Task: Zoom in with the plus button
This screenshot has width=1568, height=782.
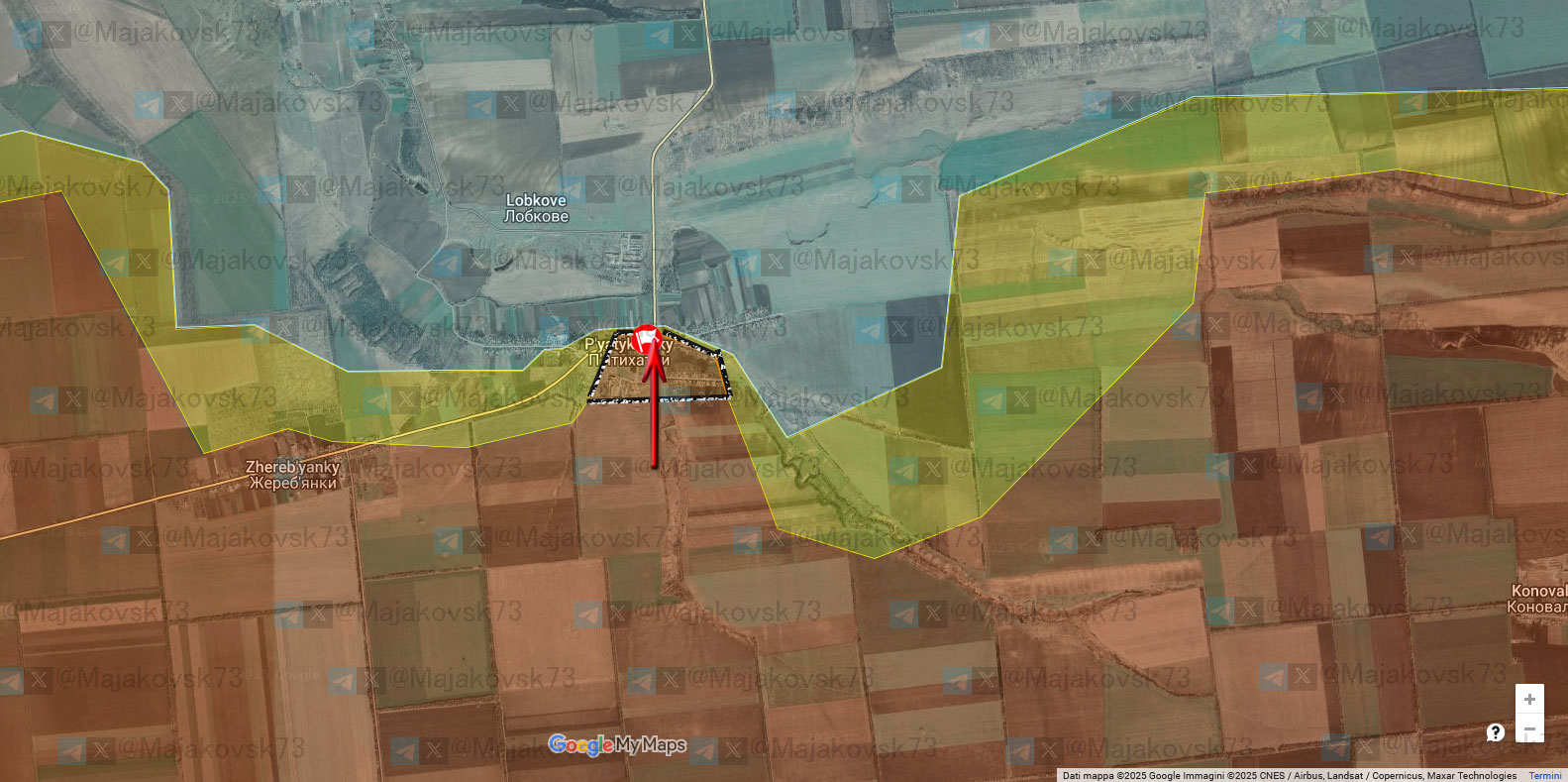Action: tap(1529, 699)
